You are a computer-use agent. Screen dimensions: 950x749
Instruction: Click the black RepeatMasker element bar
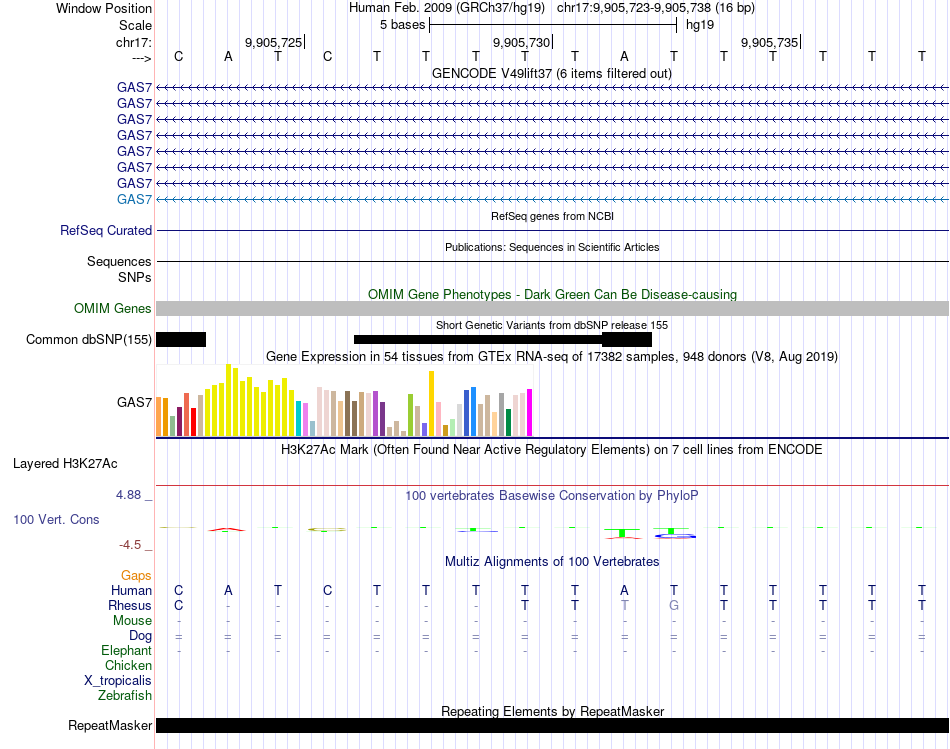click(x=553, y=725)
